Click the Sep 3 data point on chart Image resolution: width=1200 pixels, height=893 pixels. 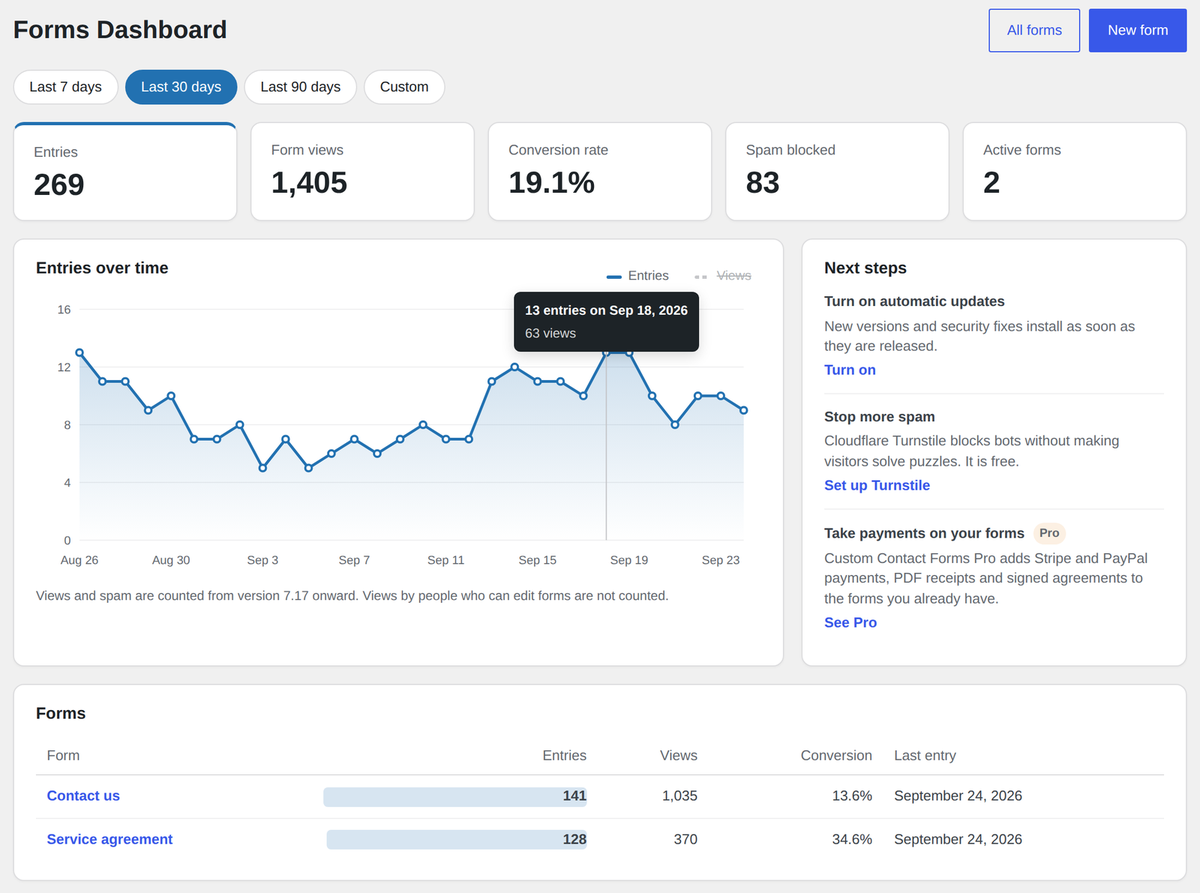[262, 468]
